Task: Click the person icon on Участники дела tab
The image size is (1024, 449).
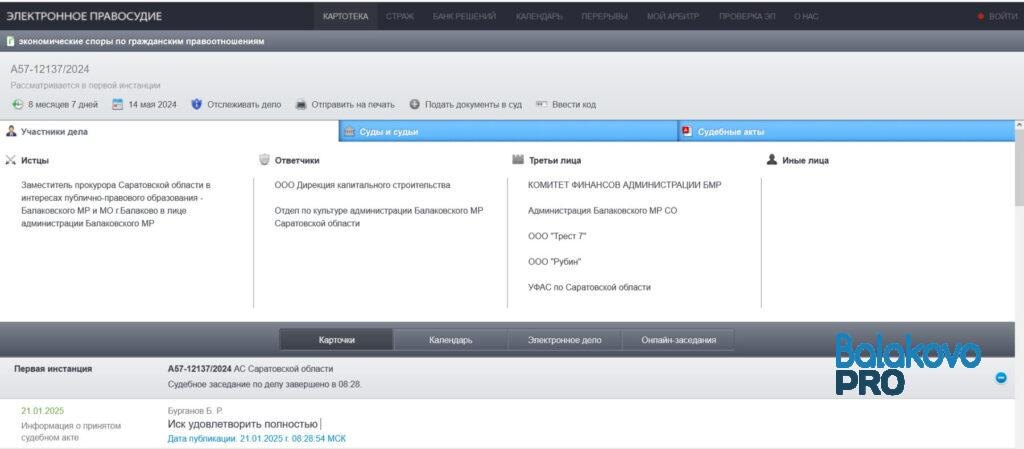Action: [11, 131]
